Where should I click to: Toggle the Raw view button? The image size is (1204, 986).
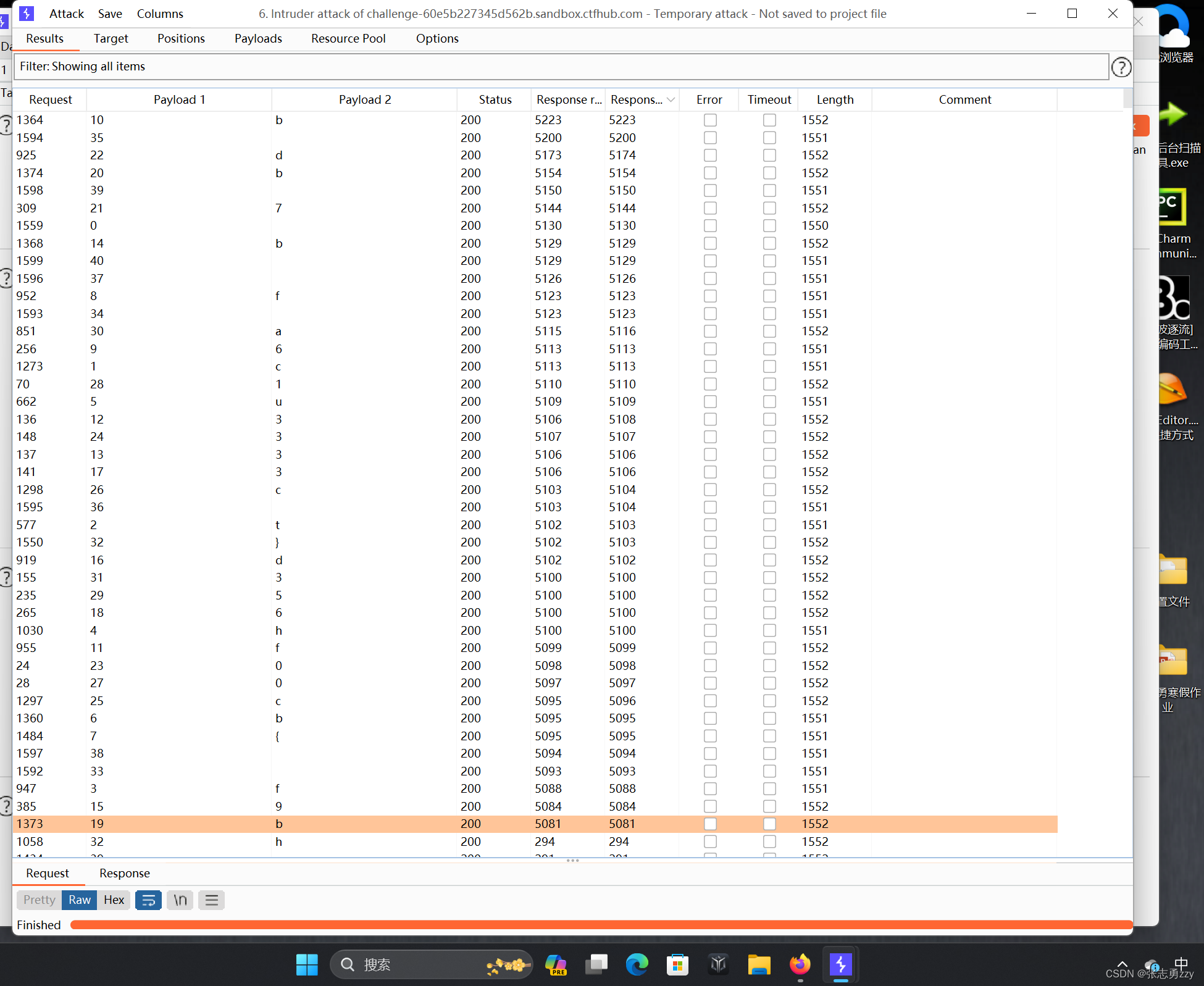[x=78, y=900]
